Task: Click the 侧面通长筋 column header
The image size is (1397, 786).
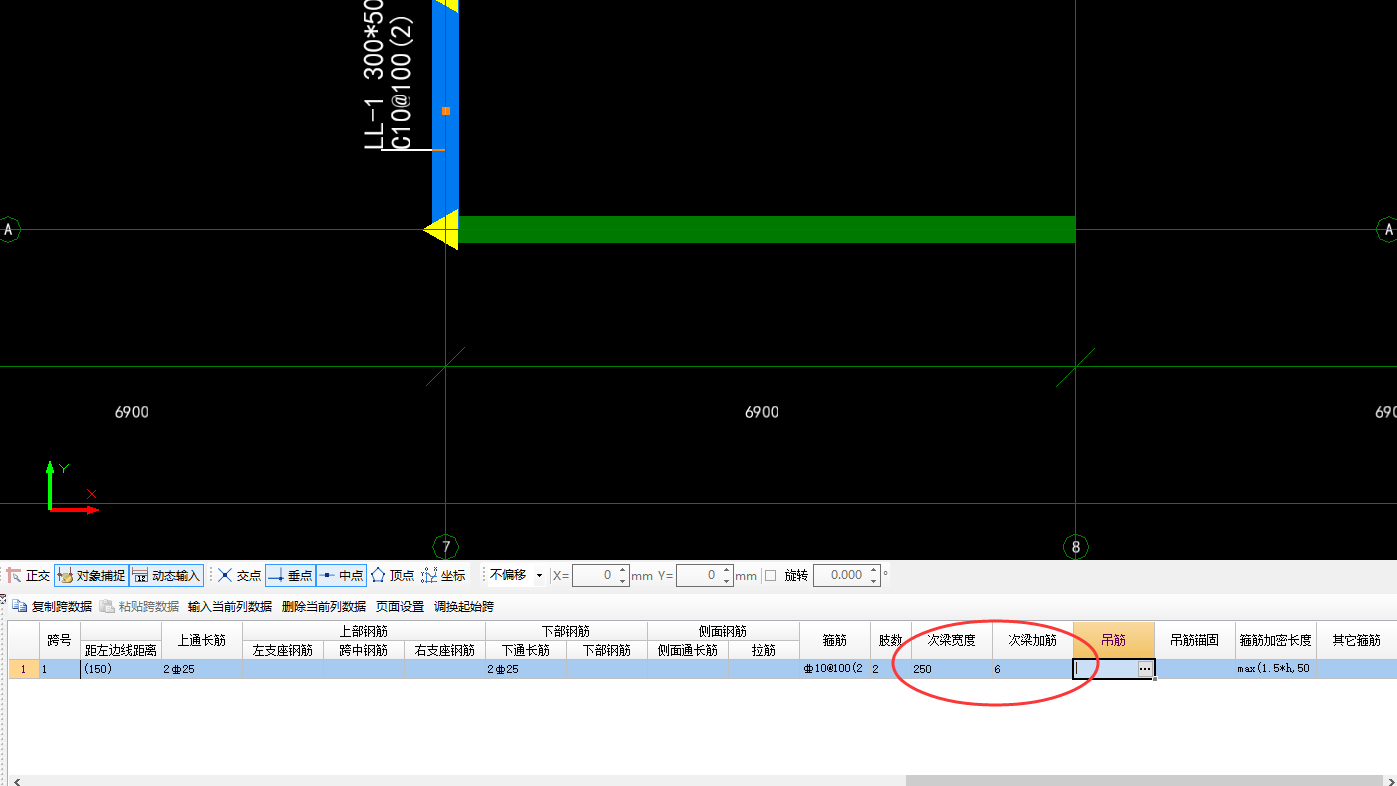Action: click(x=688, y=650)
